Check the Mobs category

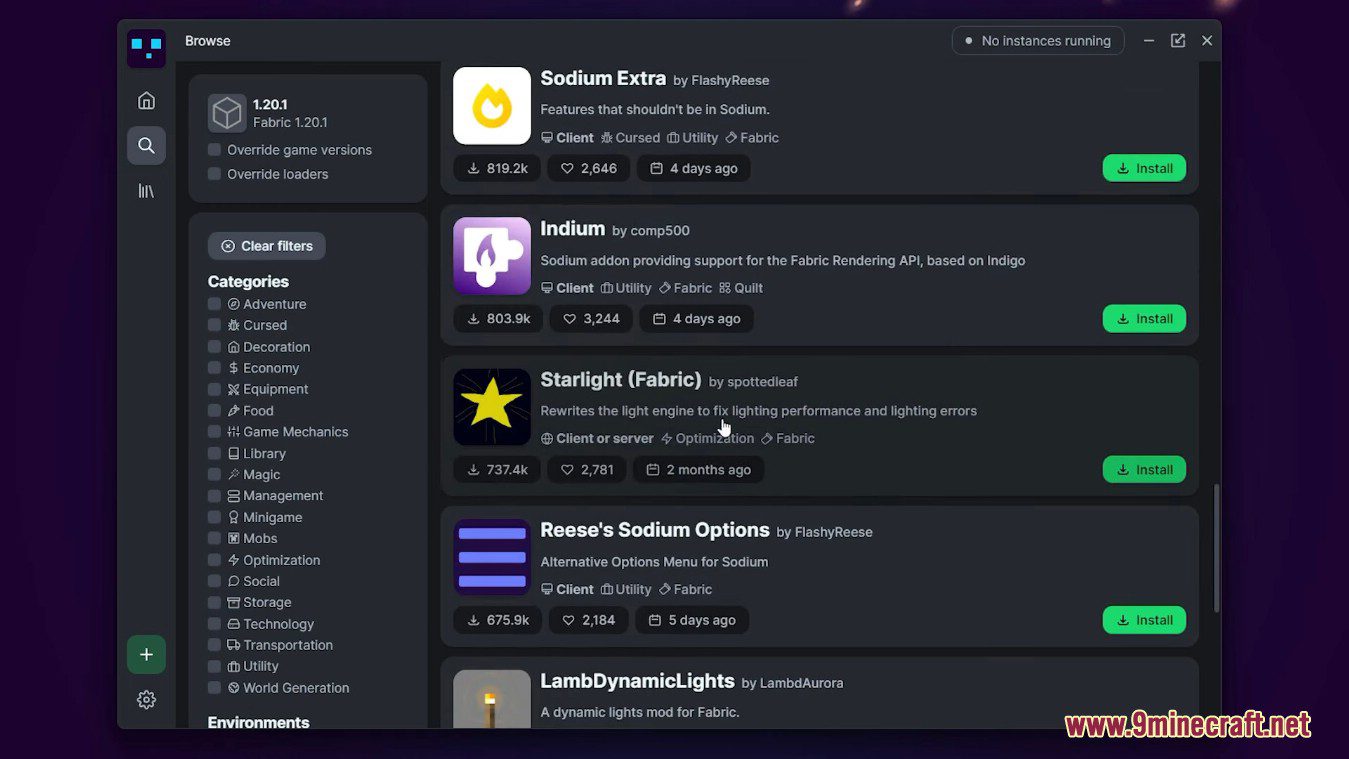214,538
